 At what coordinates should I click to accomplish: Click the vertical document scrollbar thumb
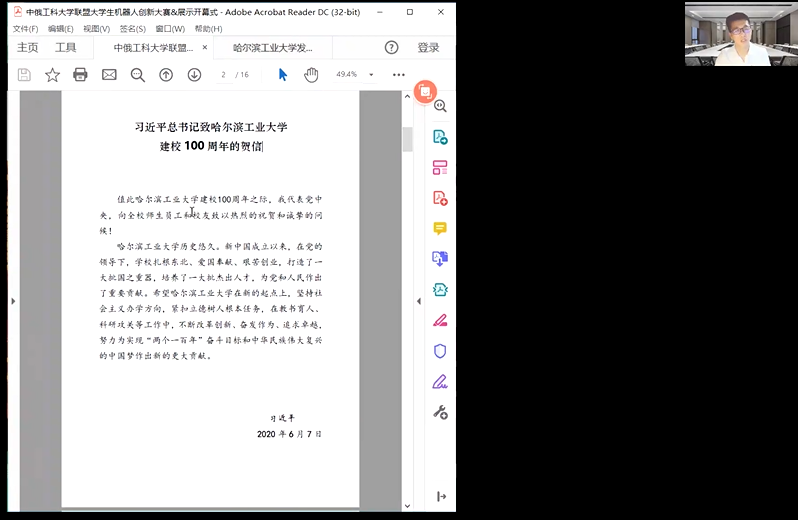[x=407, y=140]
